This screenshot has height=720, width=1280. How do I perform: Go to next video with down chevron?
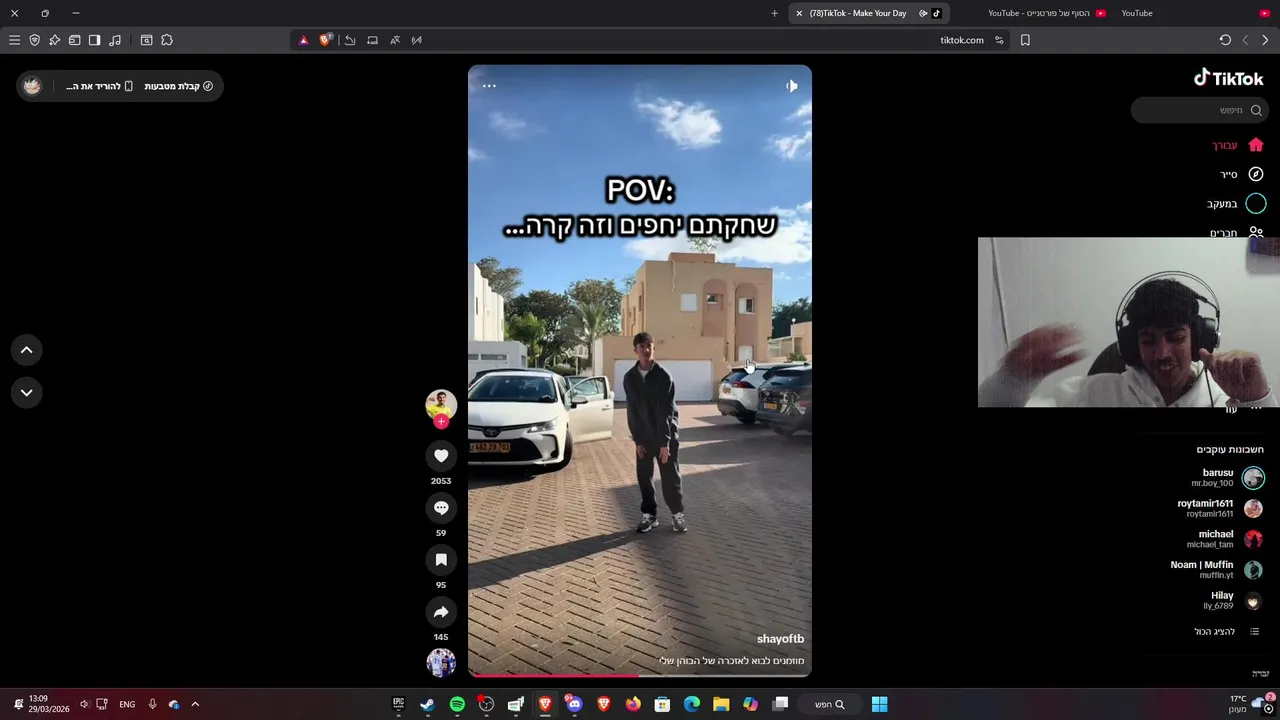[27, 392]
